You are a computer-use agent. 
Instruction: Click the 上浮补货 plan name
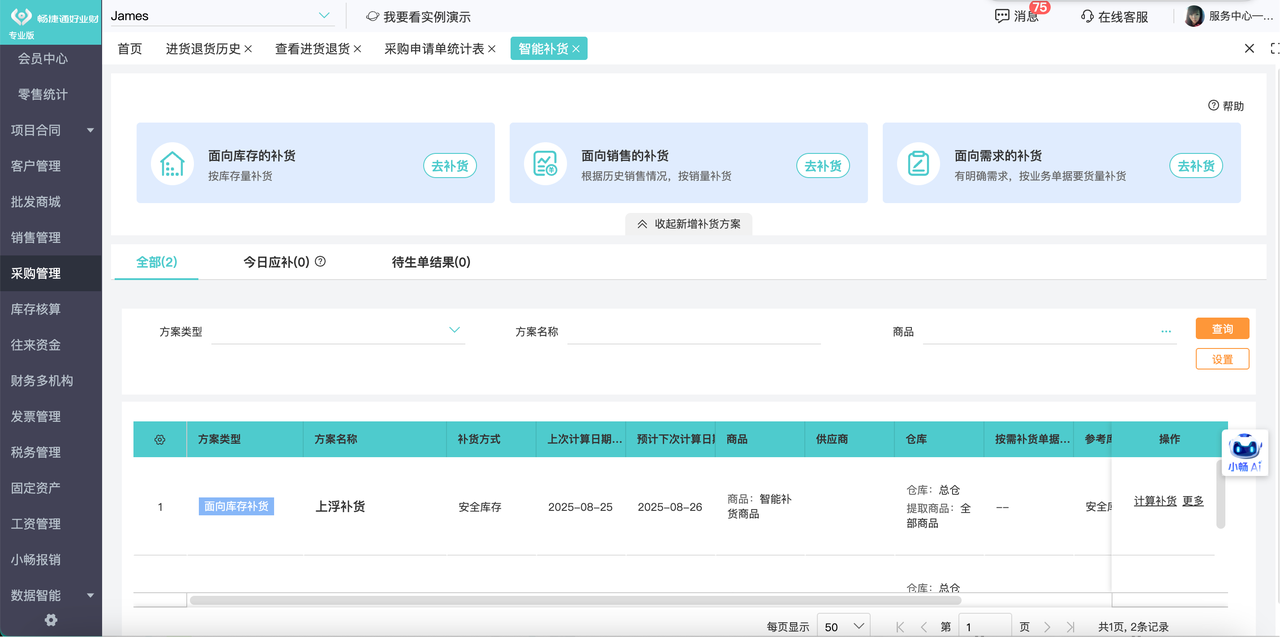tap(340, 507)
